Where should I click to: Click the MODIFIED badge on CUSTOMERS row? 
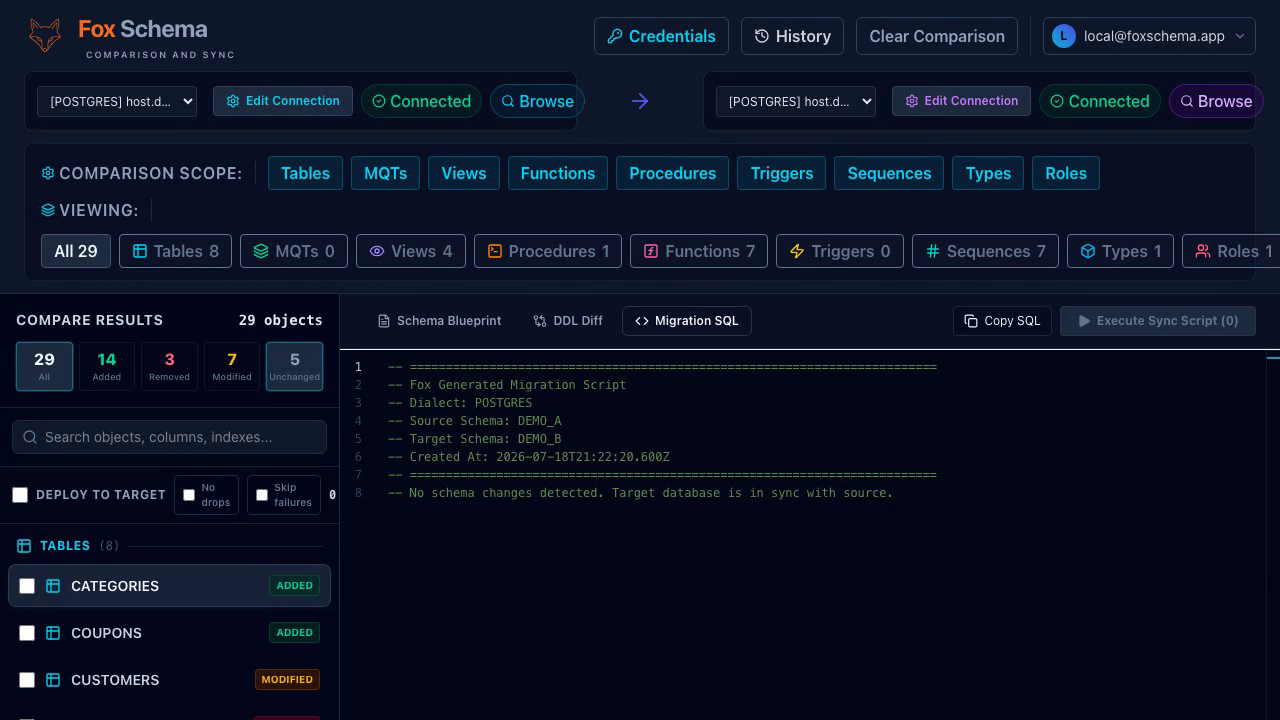coord(287,680)
